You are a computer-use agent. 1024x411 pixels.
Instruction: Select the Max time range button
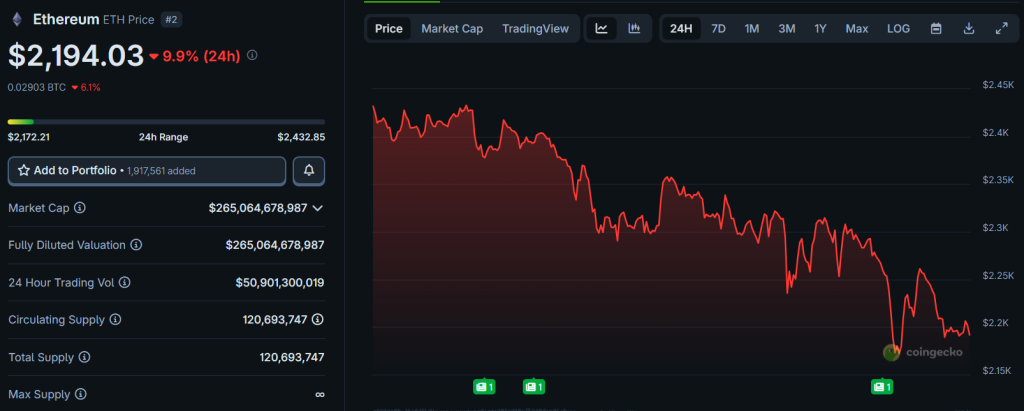(x=856, y=29)
